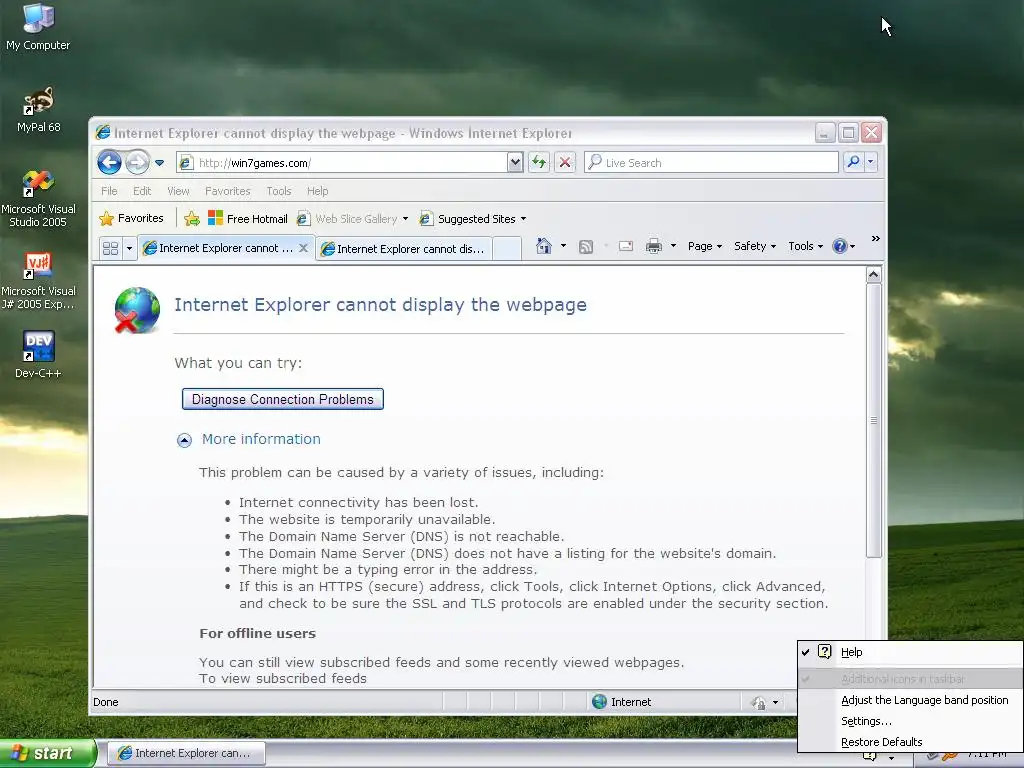
Task: Close the first tab with its X
Action: point(303,248)
